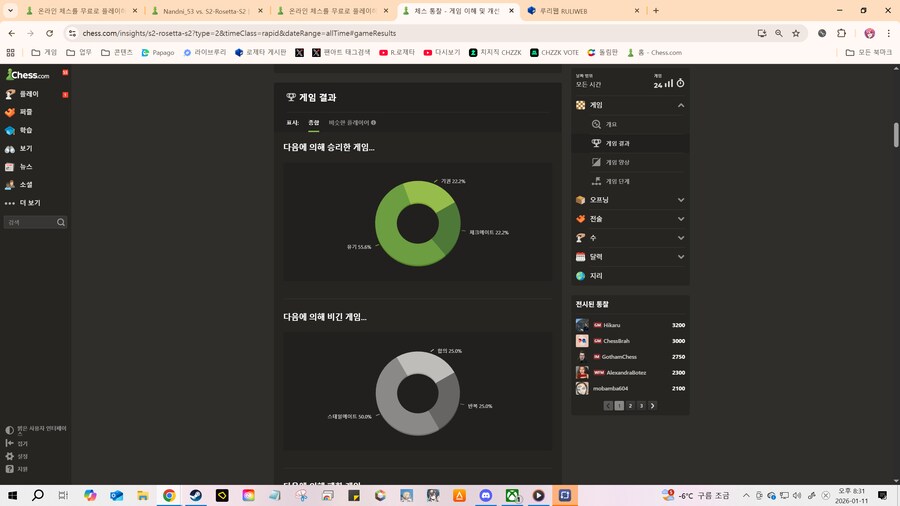Expand the 수 (Moves) section
The image size is (900, 506).
[630, 238]
